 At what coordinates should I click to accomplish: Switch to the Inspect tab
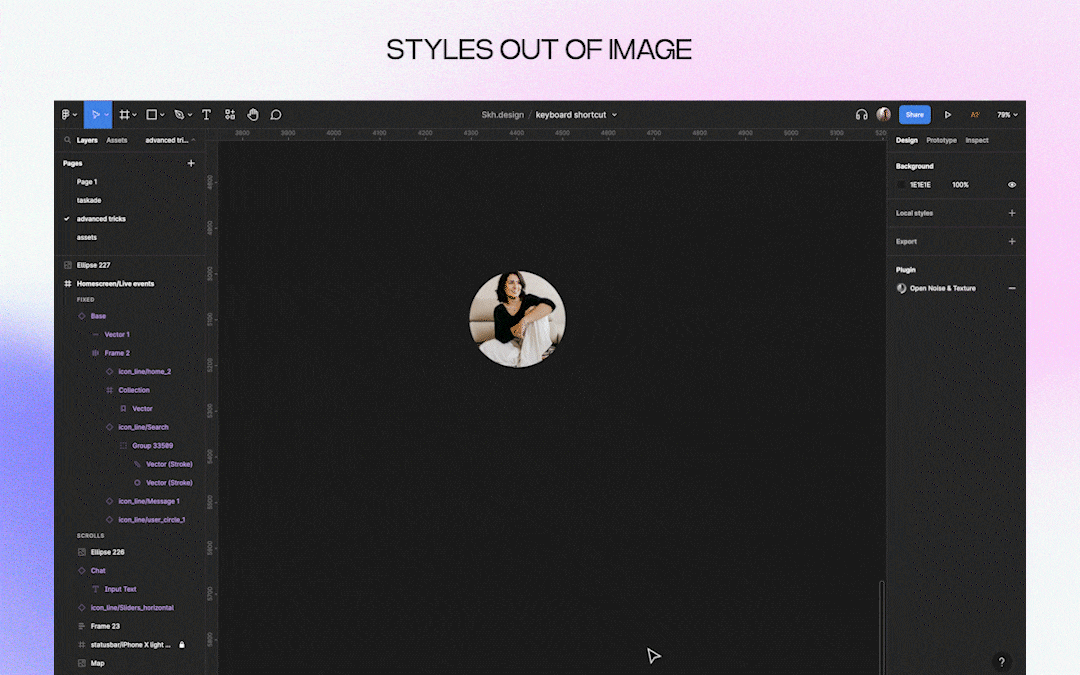977,141
